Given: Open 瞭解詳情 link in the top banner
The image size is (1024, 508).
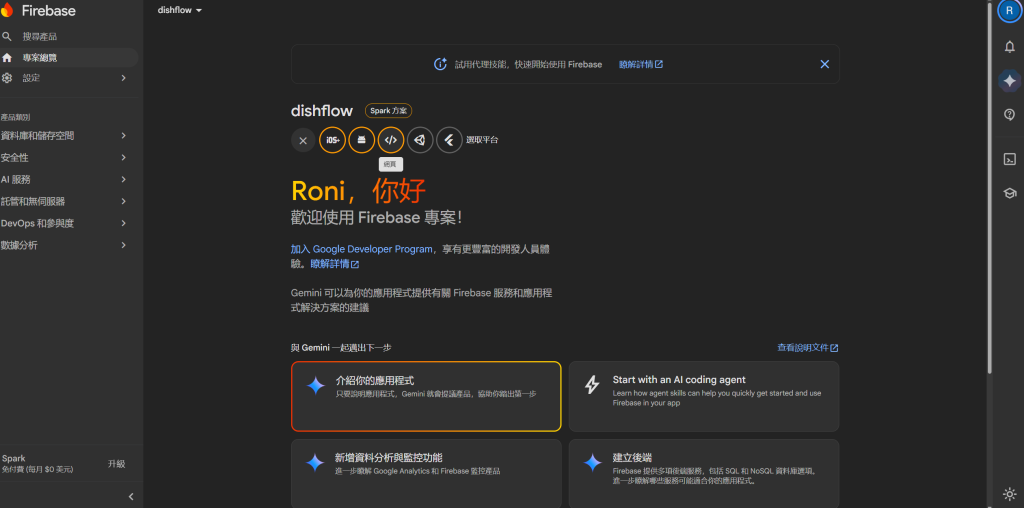Looking at the screenshot, I should click(x=641, y=64).
